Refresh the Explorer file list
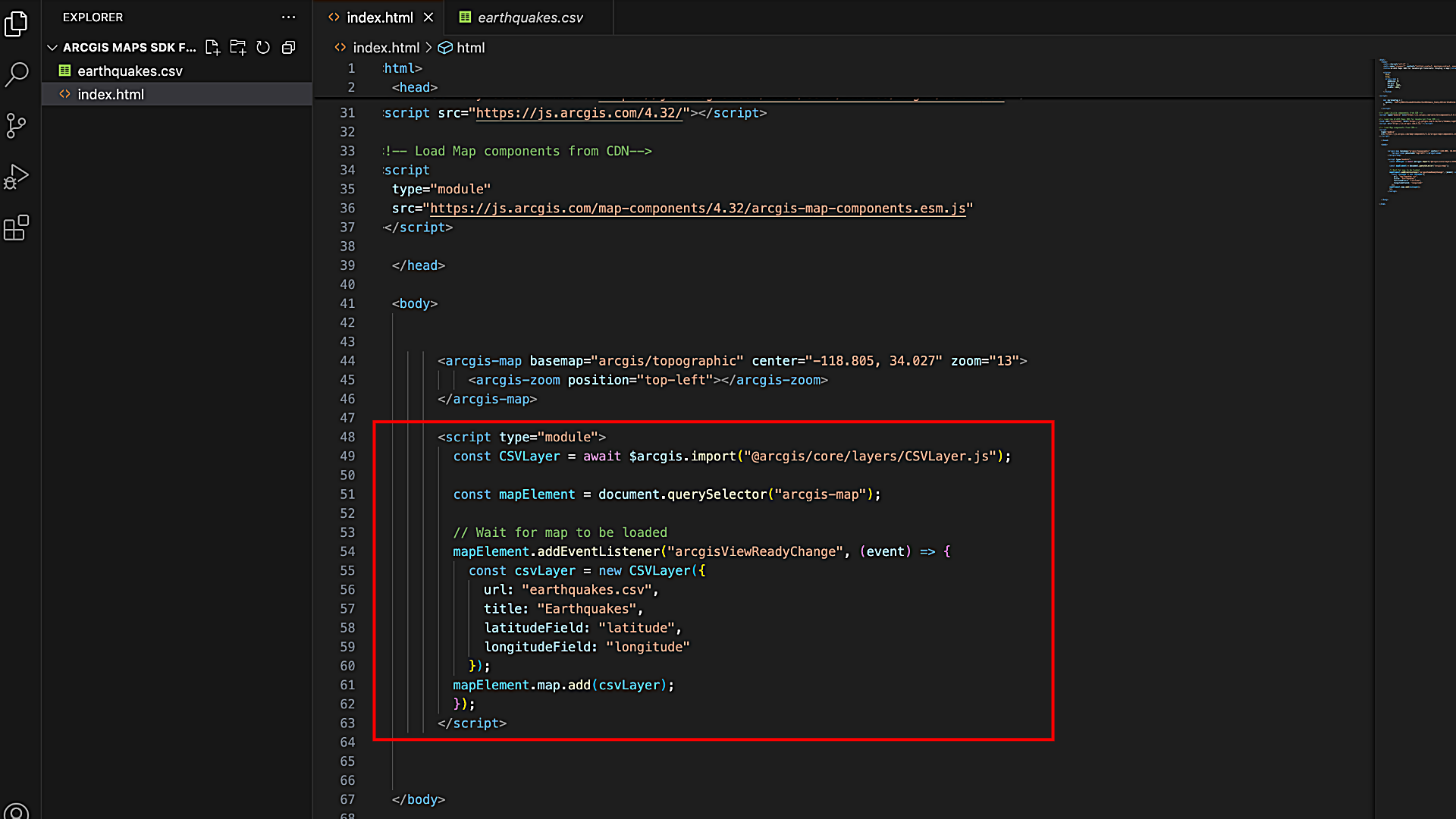This screenshot has width=1456, height=819. click(x=263, y=47)
